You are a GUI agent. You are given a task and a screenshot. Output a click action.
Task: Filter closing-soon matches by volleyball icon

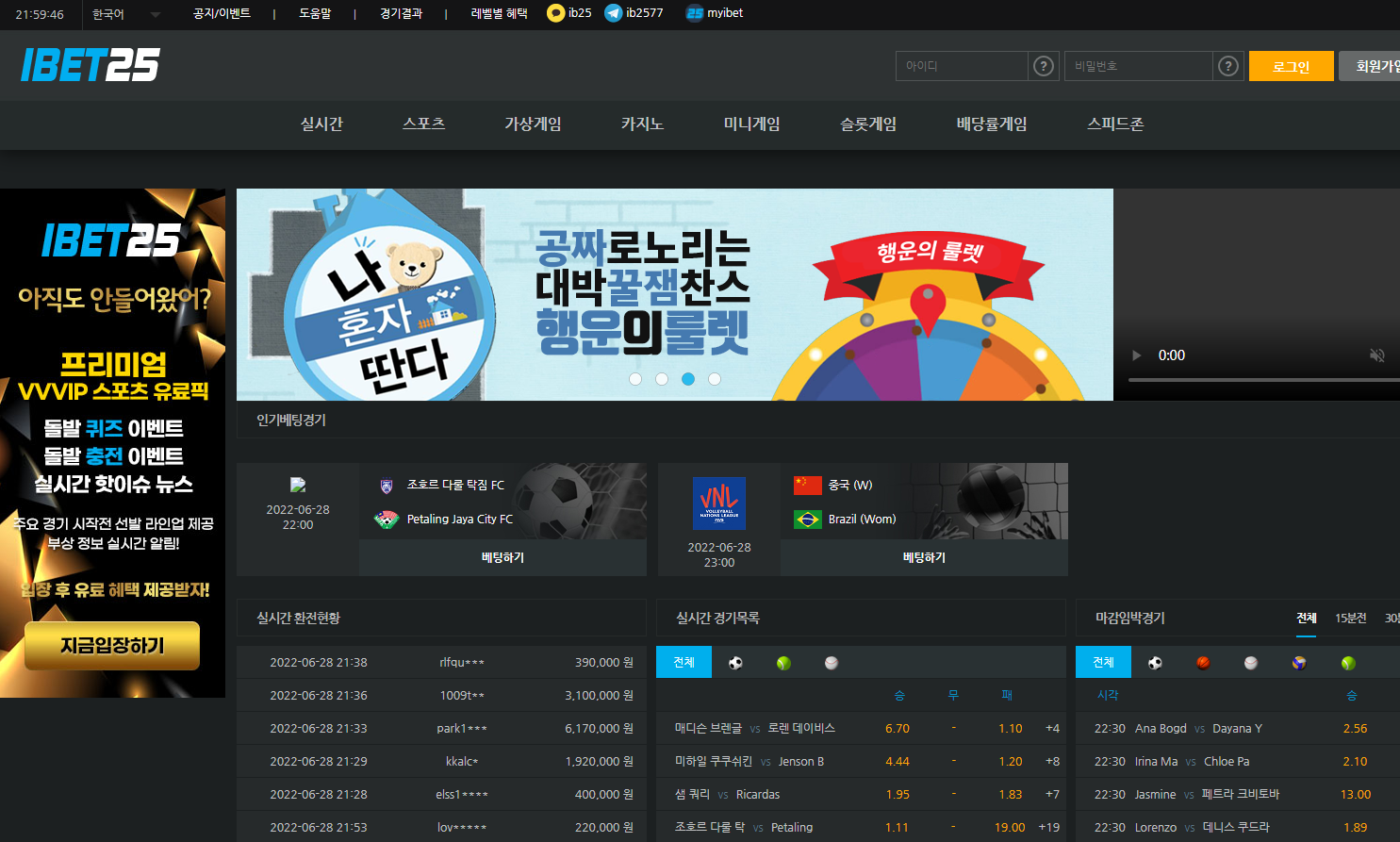pos(1299,663)
